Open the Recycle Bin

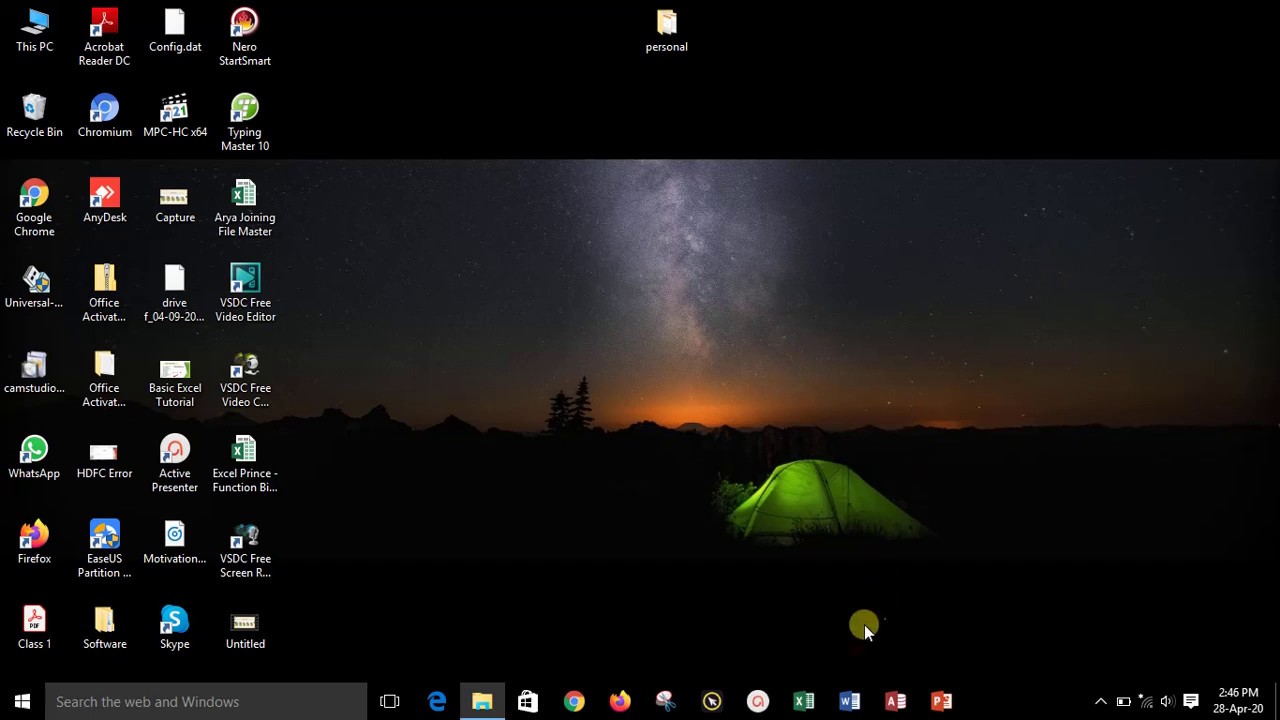pos(34,116)
